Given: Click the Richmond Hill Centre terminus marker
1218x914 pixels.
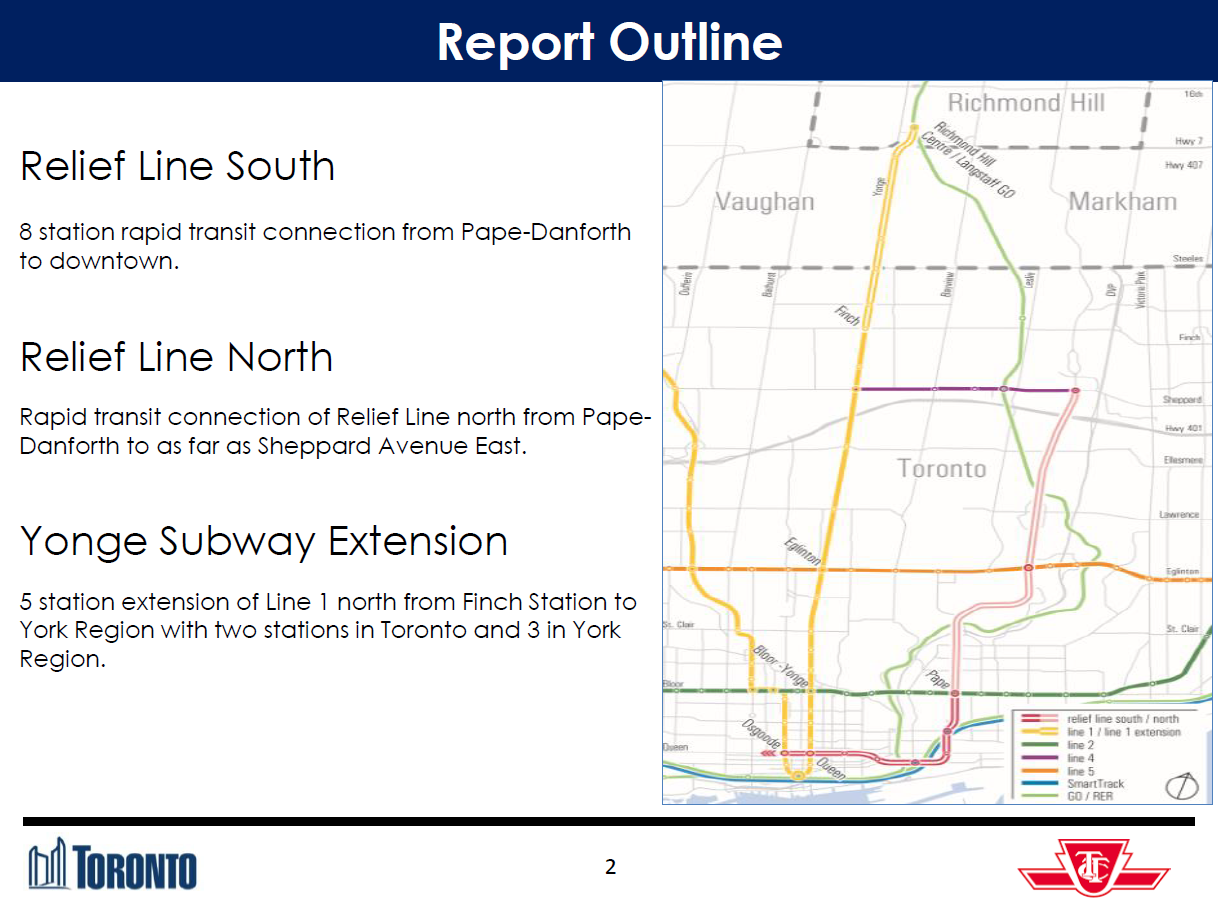Looking at the screenshot, I should click(914, 128).
